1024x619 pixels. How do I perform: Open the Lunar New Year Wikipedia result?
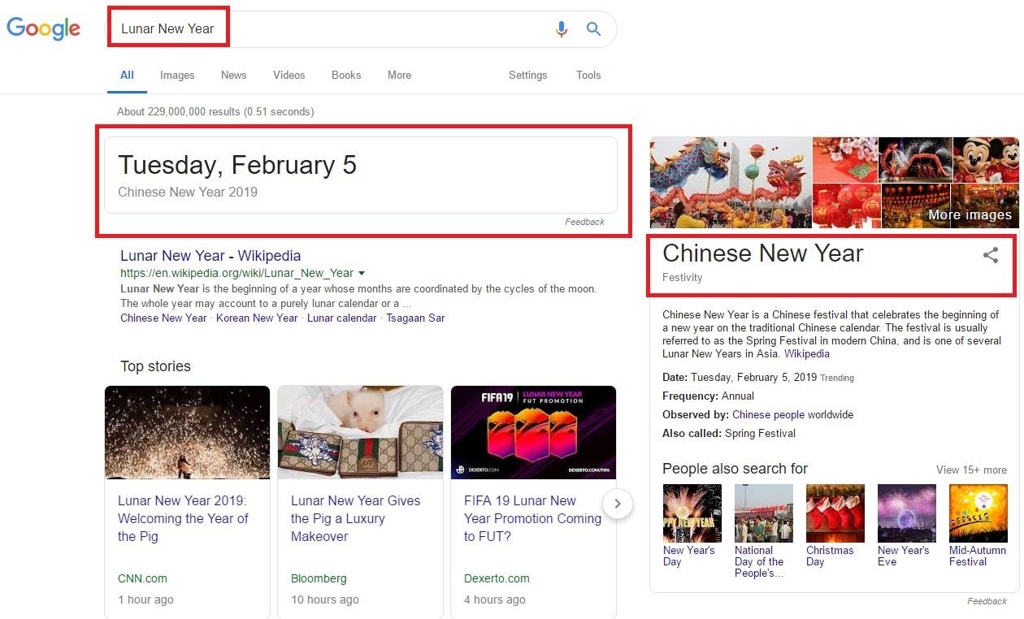click(210, 256)
